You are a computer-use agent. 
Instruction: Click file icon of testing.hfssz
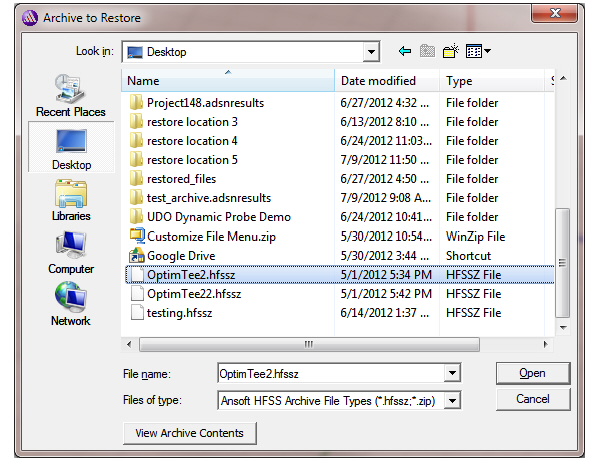click(x=137, y=313)
